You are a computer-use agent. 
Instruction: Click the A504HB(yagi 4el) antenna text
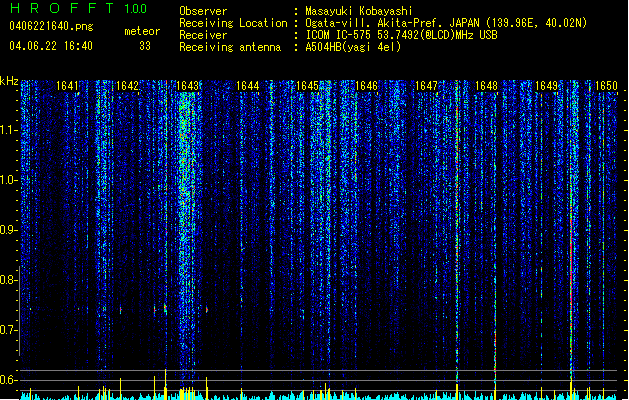pos(353,47)
